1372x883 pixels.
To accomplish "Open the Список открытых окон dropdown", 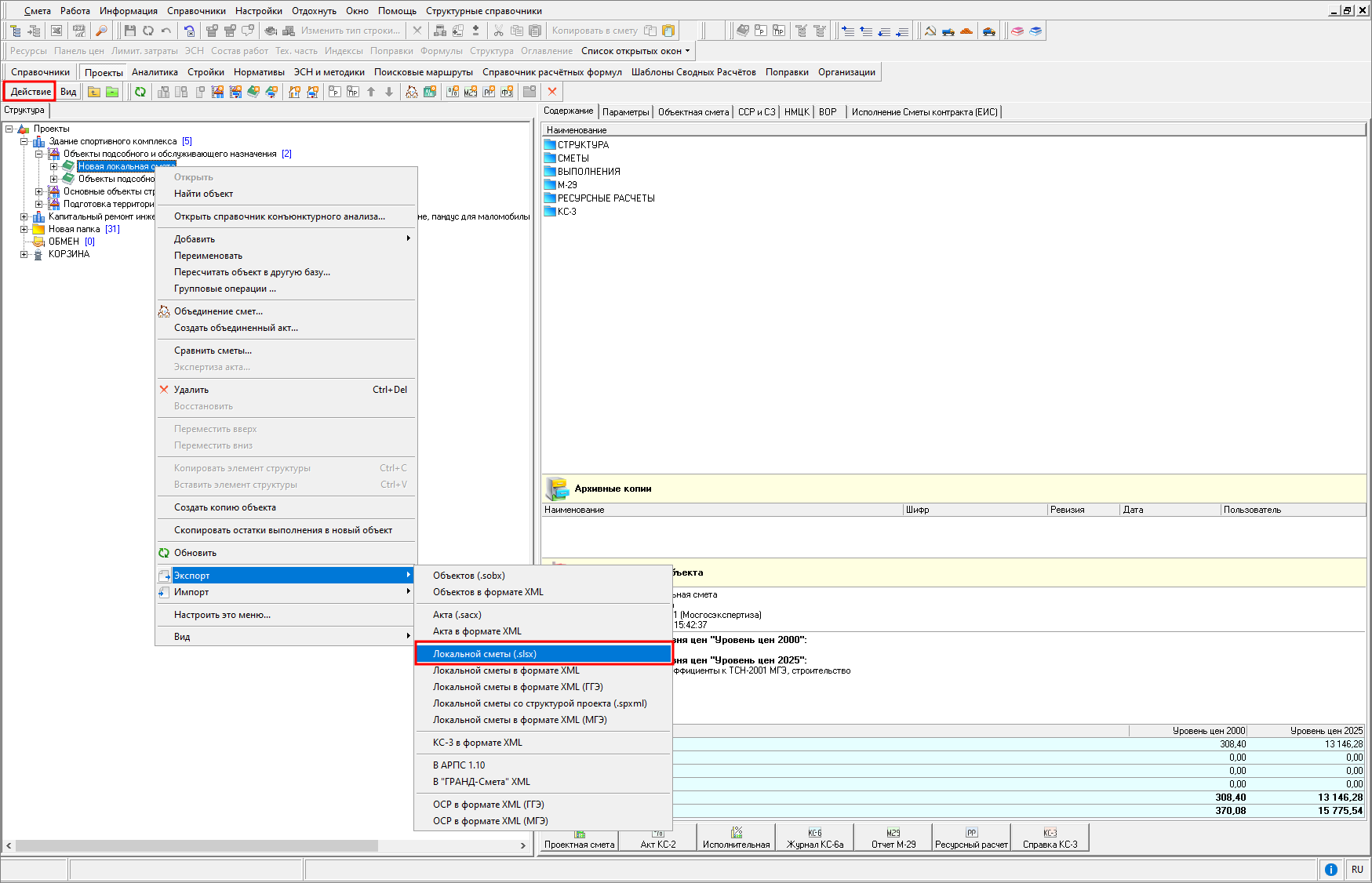I will pos(635,51).
